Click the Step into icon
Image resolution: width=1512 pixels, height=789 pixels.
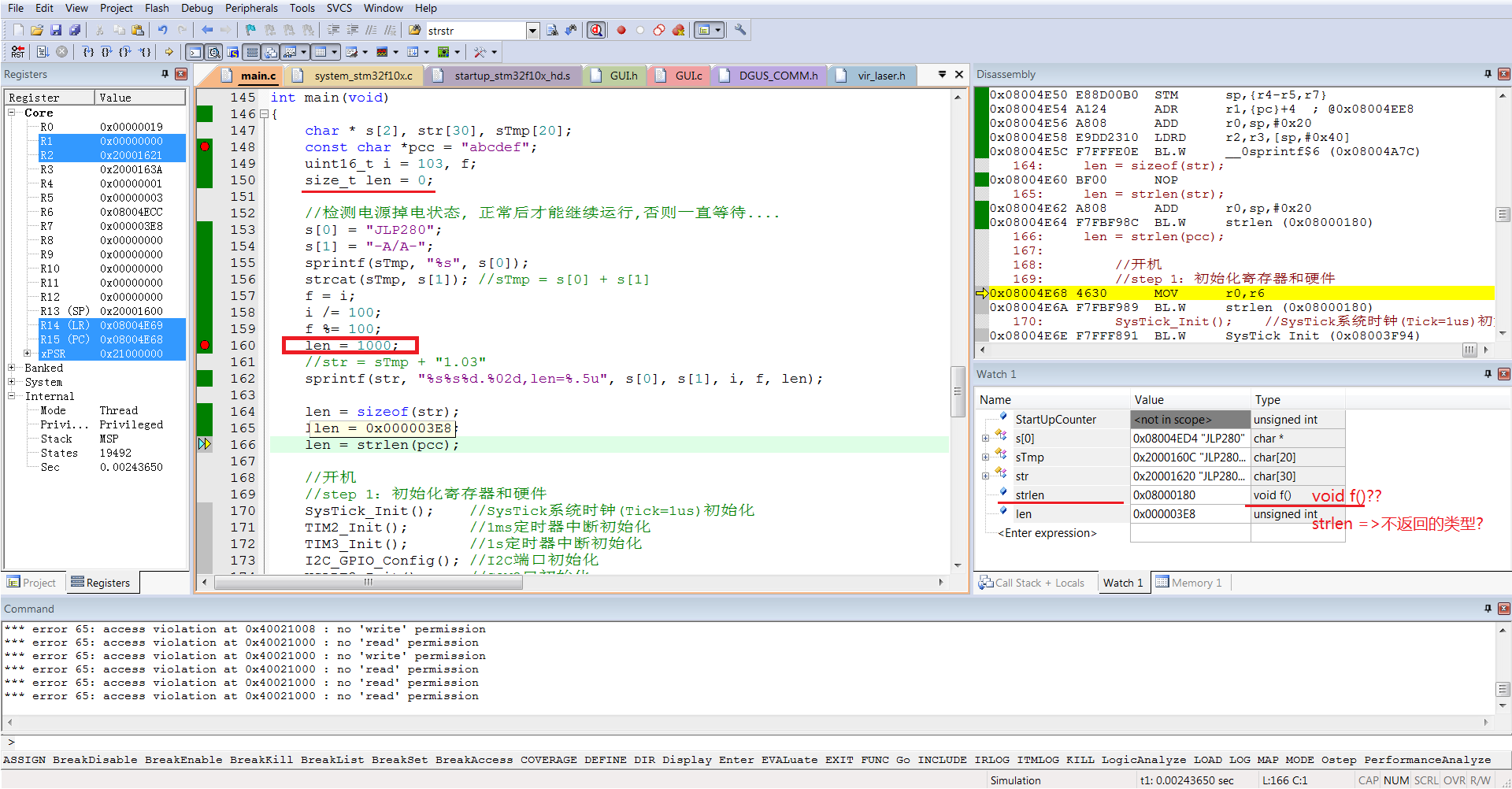click(88, 52)
